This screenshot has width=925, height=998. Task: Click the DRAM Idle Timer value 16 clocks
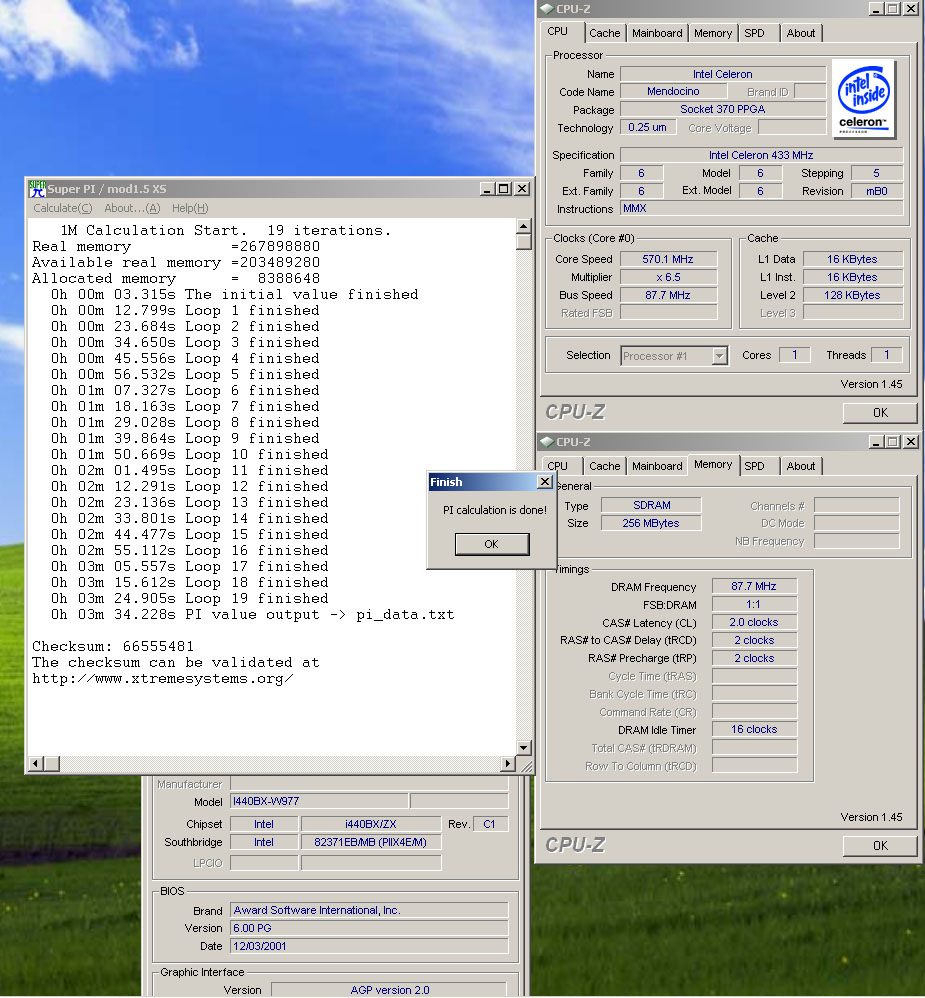coord(754,729)
